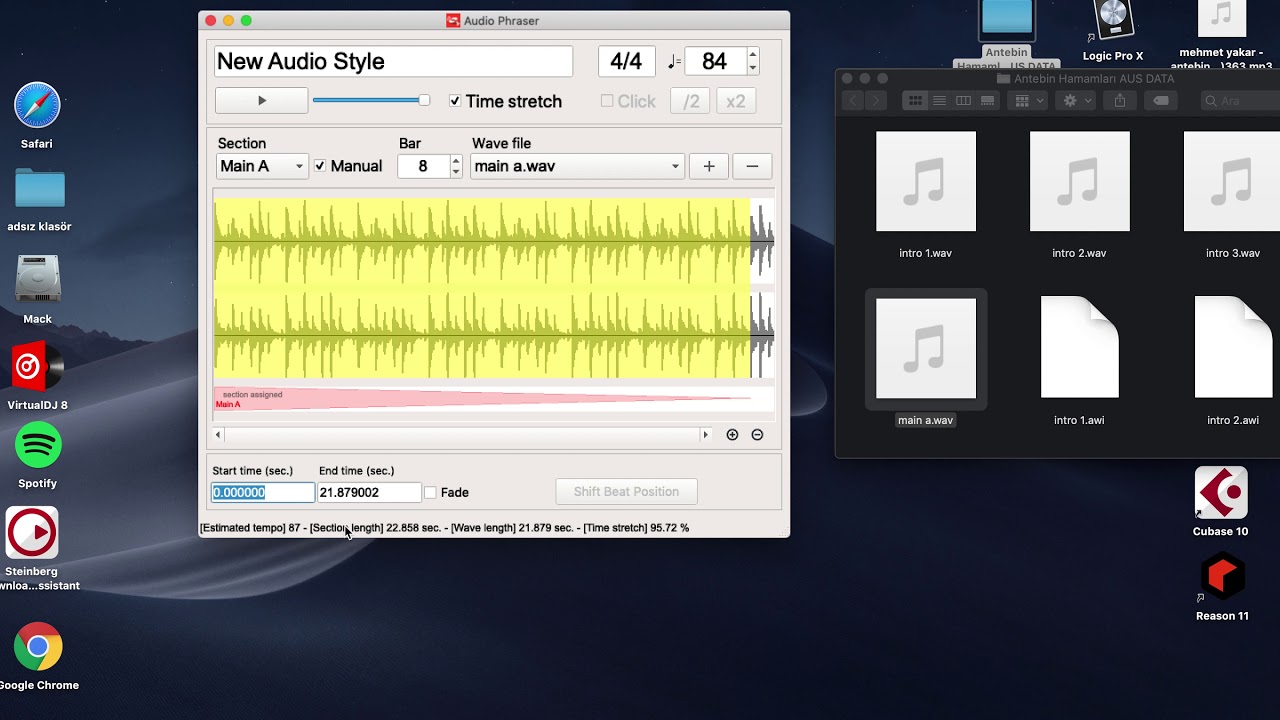Open the Logic Pro X shortcut
Screen dimensions: 1280x720
[x=1112, y=22]
